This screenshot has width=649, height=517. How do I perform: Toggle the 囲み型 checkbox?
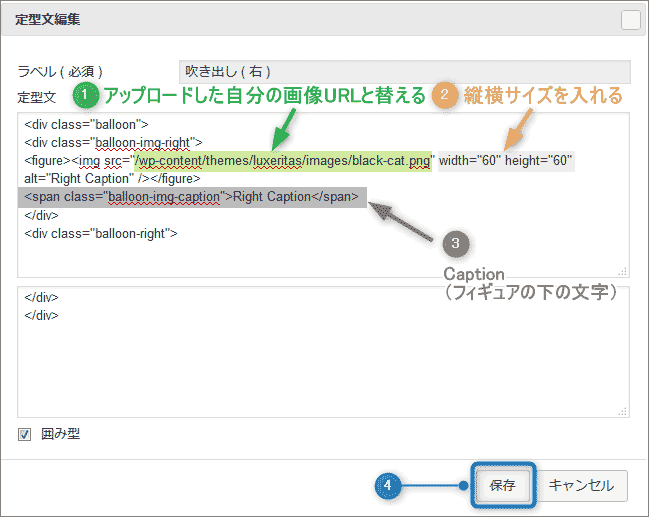25,434
